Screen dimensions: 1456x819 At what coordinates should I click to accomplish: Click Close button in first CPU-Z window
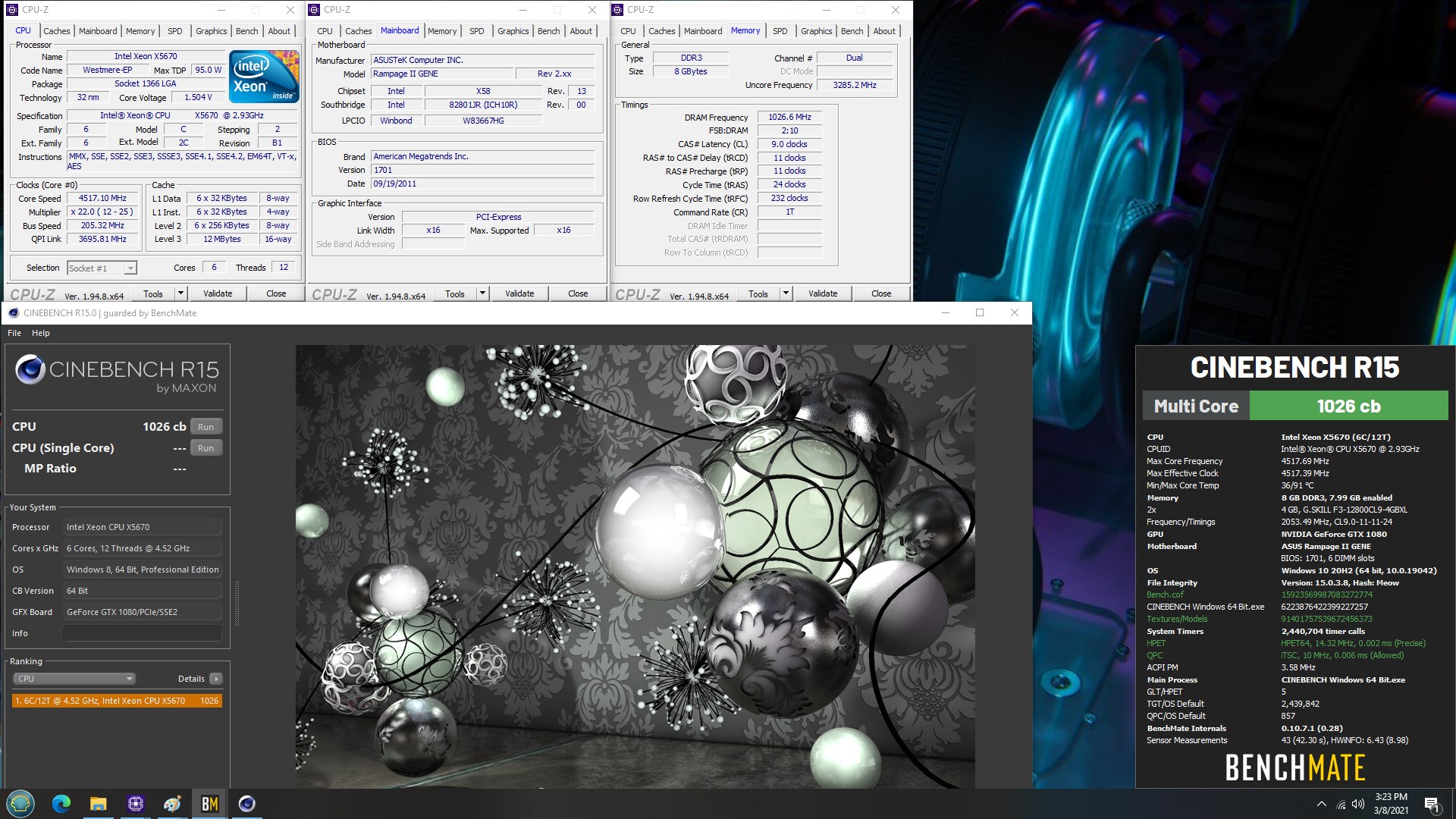tap(276, 293)
